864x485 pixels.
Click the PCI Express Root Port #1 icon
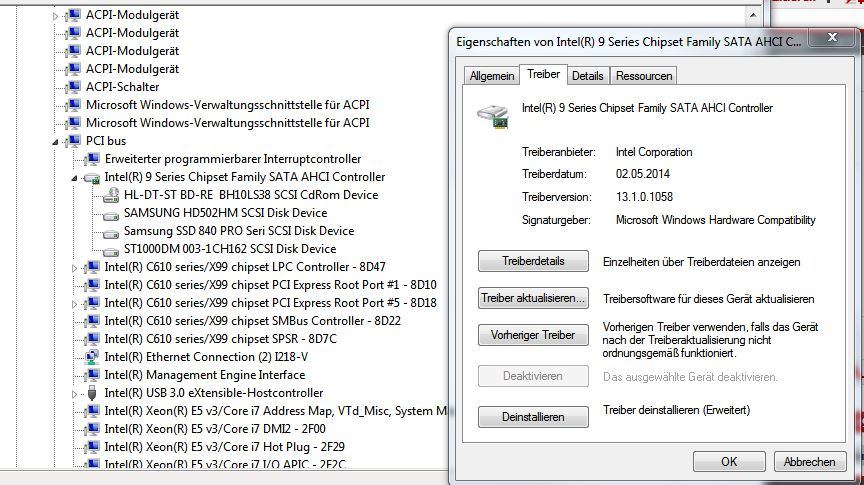93,285
